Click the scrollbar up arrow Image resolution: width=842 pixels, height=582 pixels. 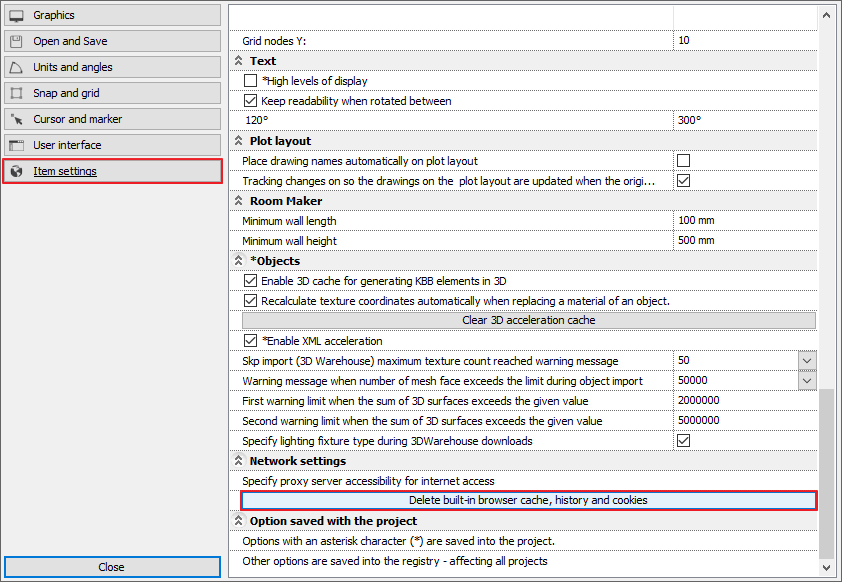coord(826,15)
